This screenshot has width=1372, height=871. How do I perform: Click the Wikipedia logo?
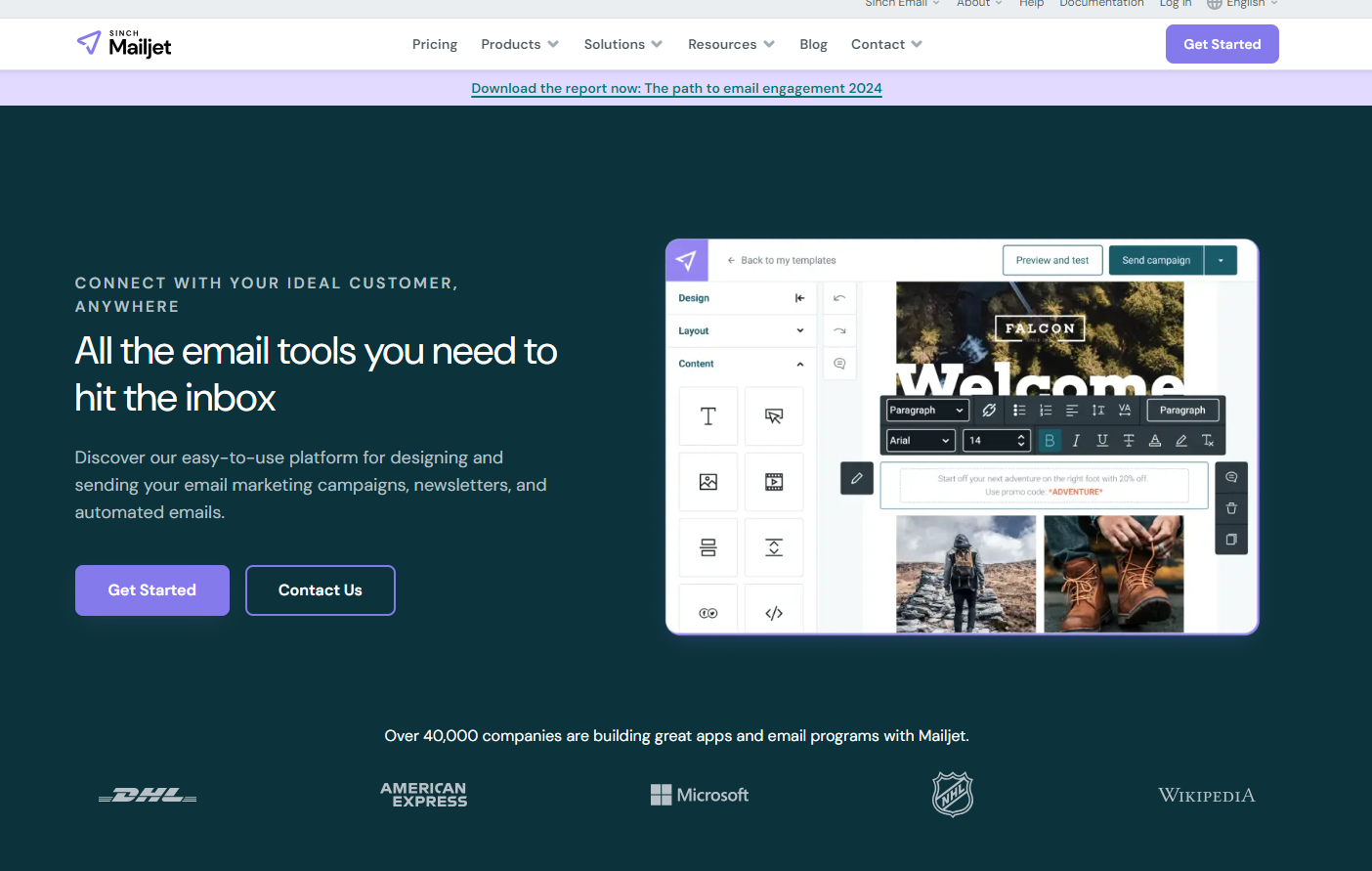pos(1207,796)
